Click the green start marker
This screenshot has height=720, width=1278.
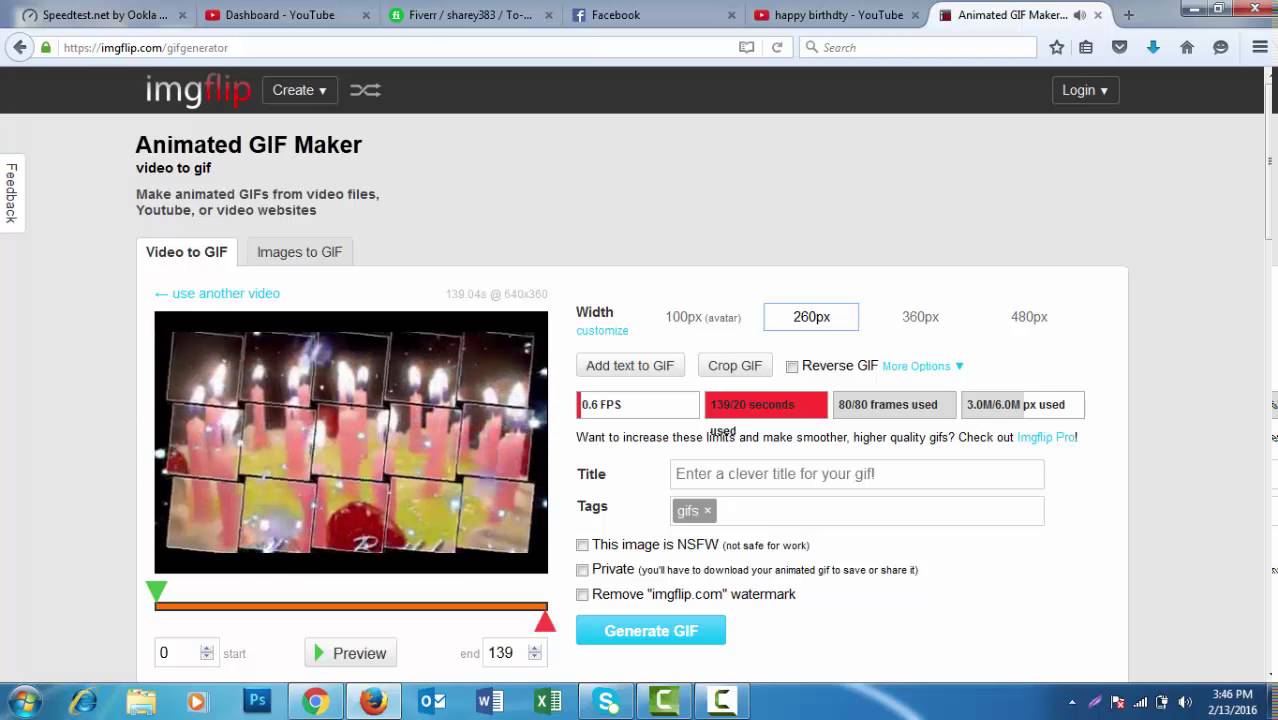[156, 591]
